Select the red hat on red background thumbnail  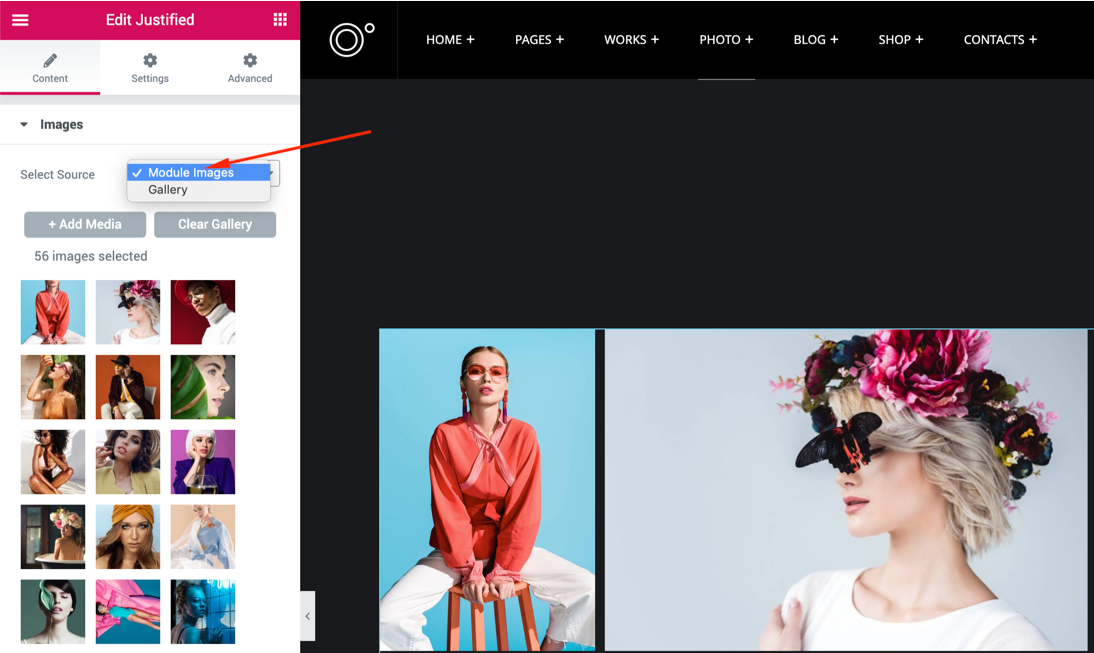pos(203,312)
